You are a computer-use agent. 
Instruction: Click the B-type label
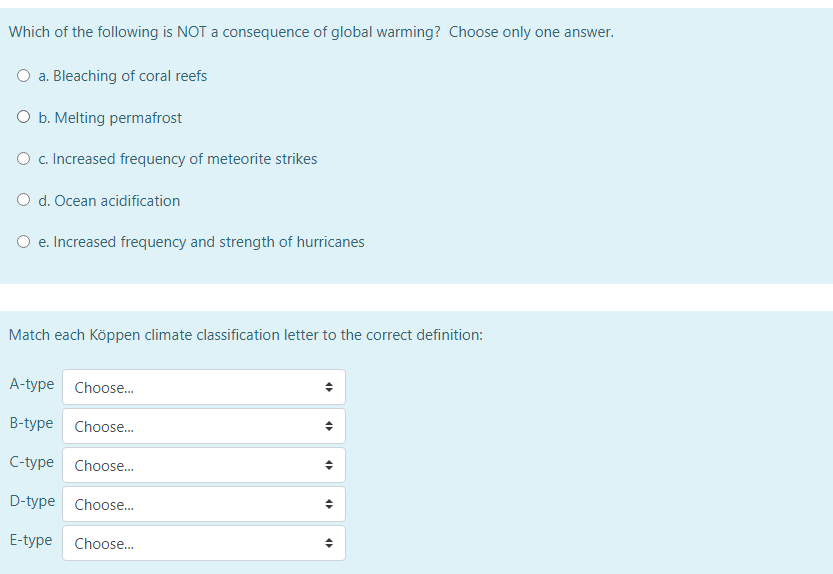pyautogui.click(x=31, y=423)
